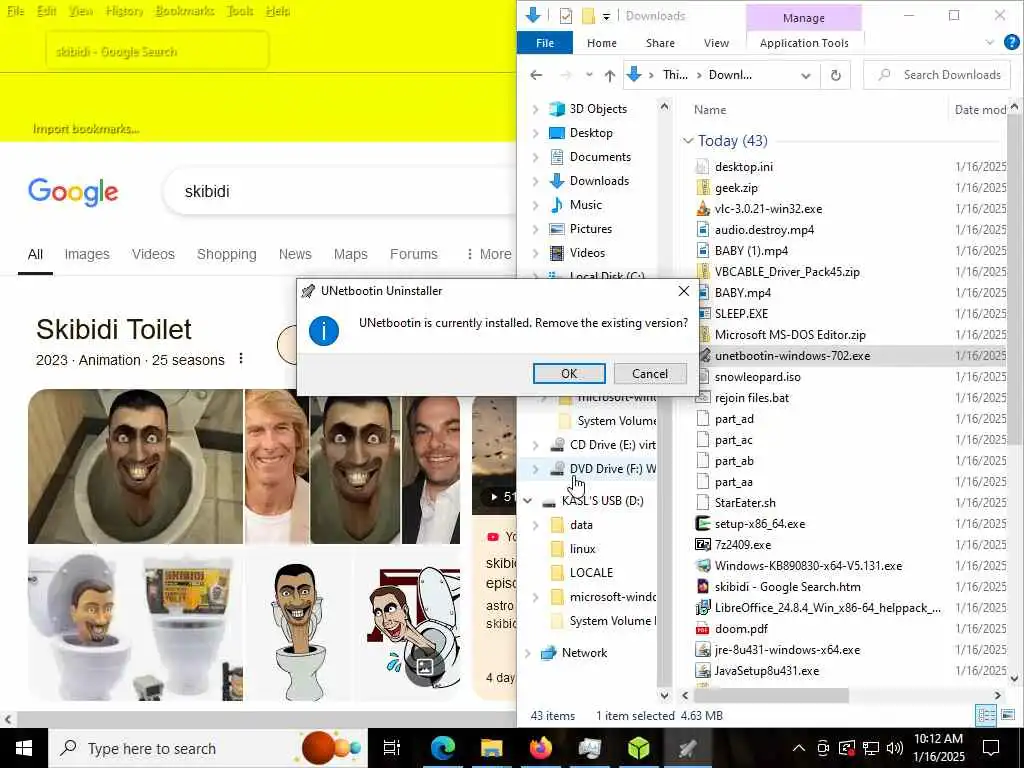The height and width of the screenshot is (768, 1024).
Task: Open Import bookmarks in the browser toolbar
Action: pos(86,129)
